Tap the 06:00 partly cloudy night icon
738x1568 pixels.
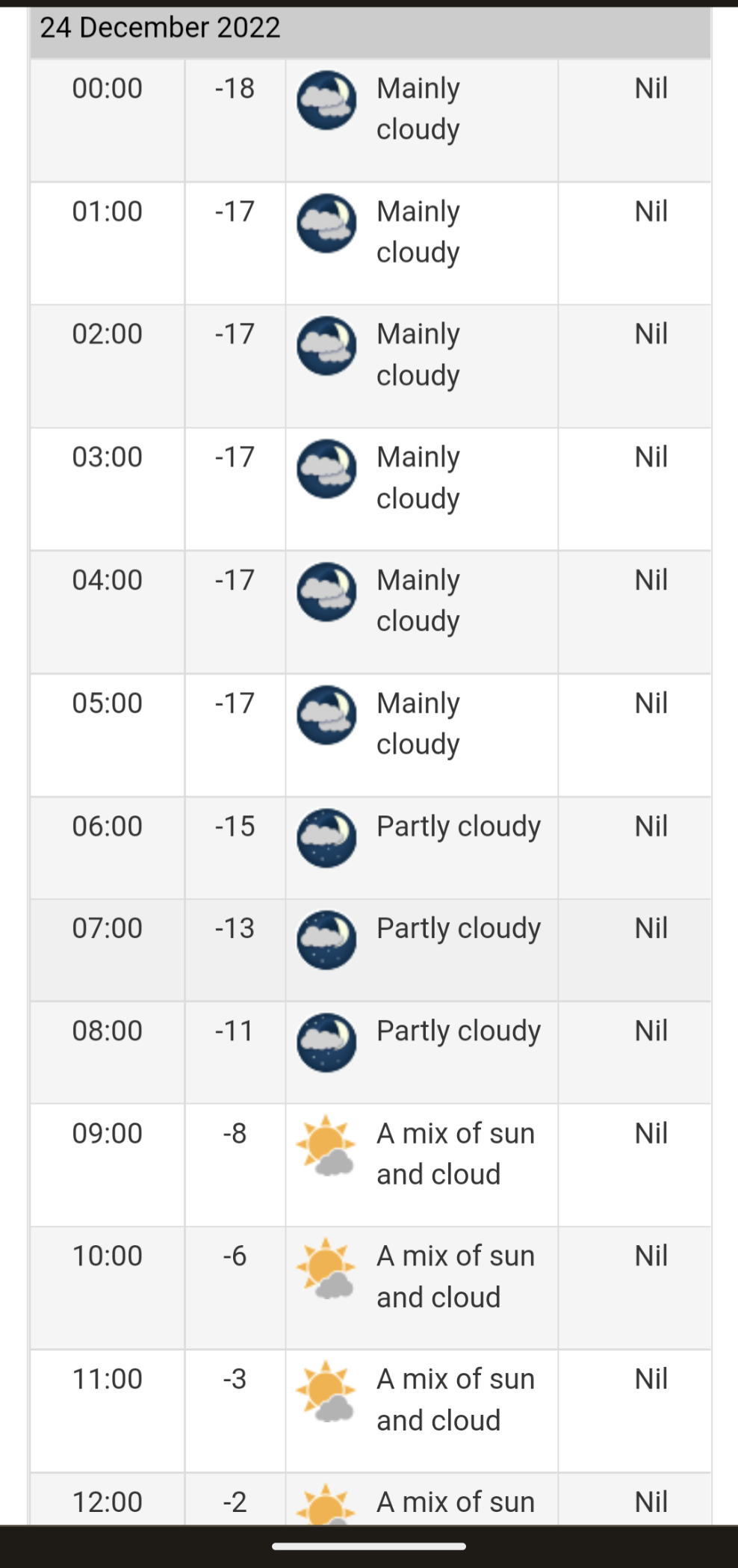(x=326, y=838)
